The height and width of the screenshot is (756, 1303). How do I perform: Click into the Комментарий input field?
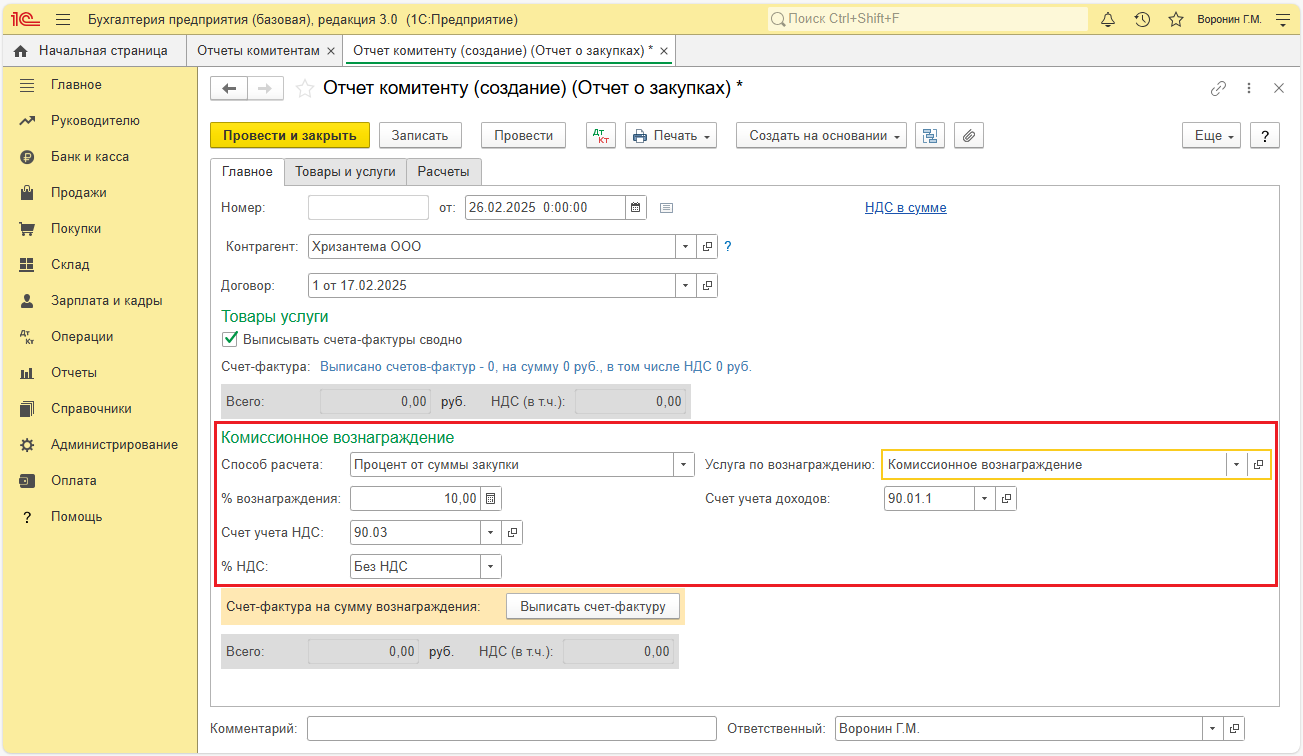point(512,729)
